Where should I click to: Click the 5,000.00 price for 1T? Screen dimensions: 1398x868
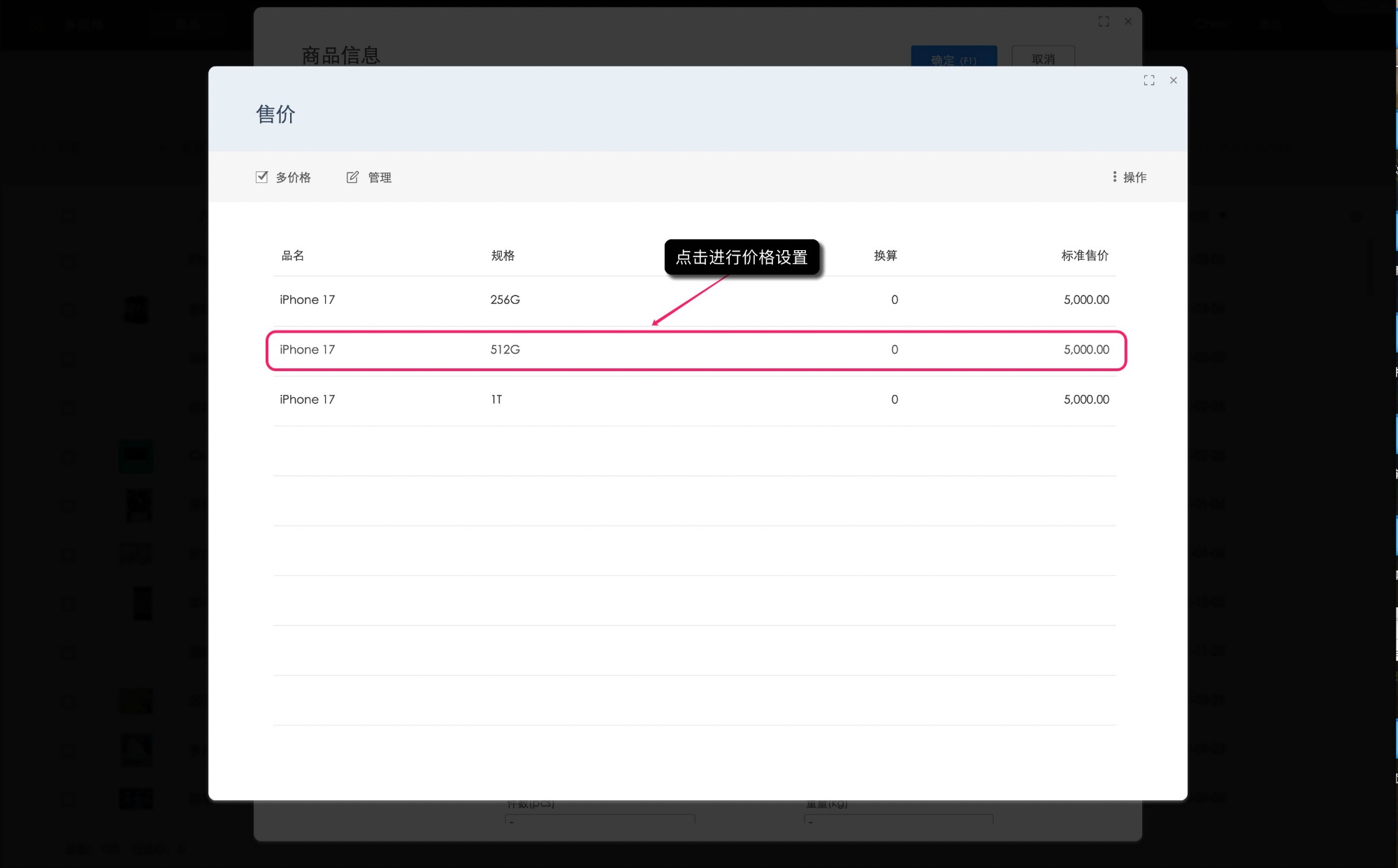1086,399
